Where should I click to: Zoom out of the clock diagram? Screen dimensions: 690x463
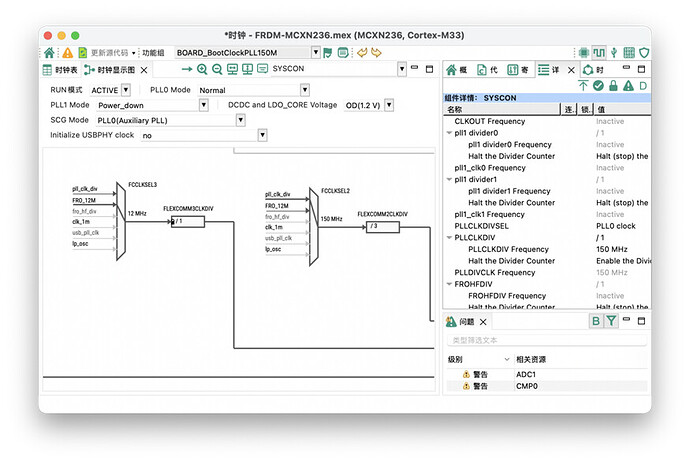(217, 69)
